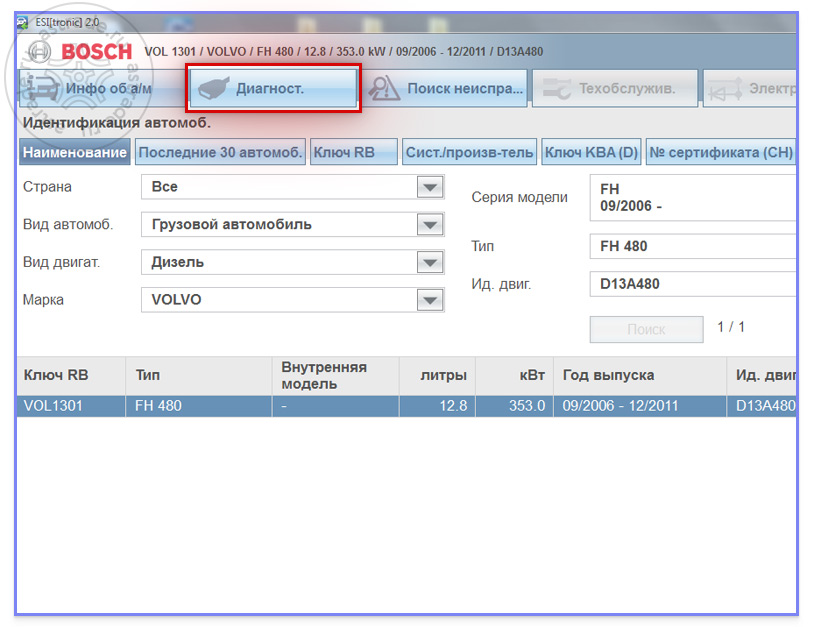Click the 12.8 litres cell
The image size is (813, 627).
[x=437, y=406]
